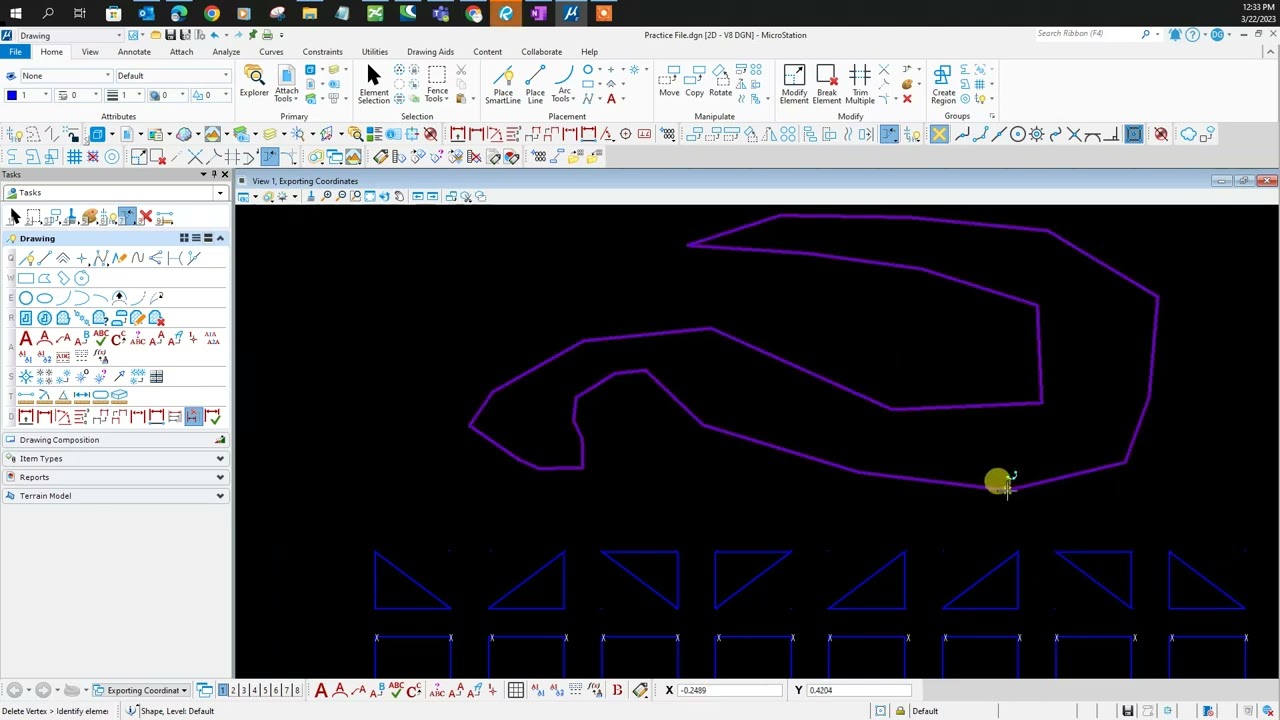Switch to the Annotate ribbon tab
1280x720 pixels.
tap(134, 52)
